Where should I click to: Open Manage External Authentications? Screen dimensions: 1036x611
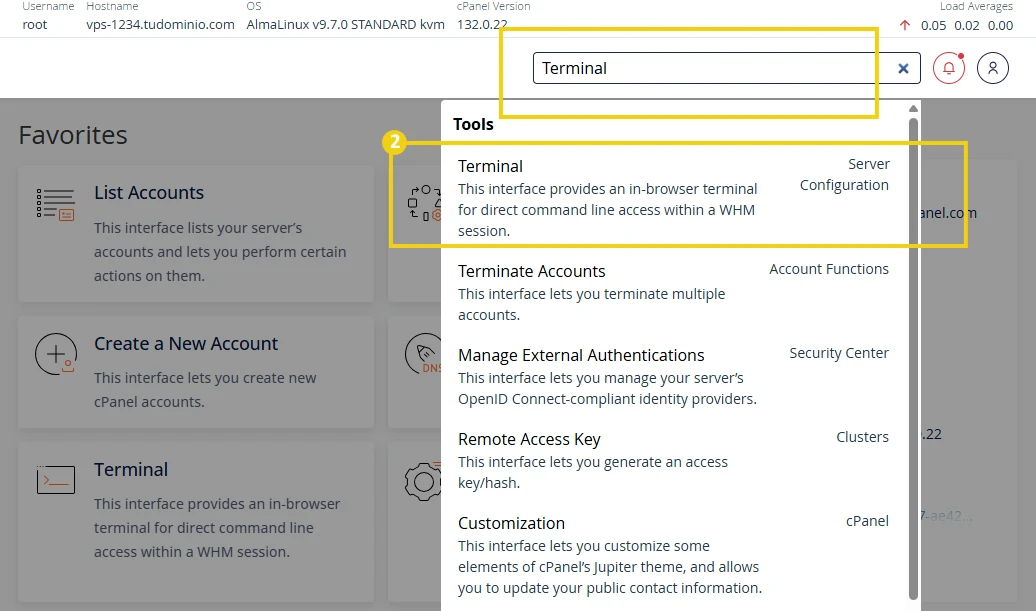point(581,355)
